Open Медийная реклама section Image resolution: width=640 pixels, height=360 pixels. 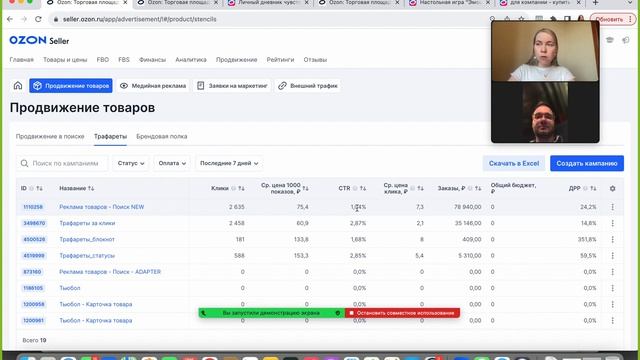(x=153, y=86)
